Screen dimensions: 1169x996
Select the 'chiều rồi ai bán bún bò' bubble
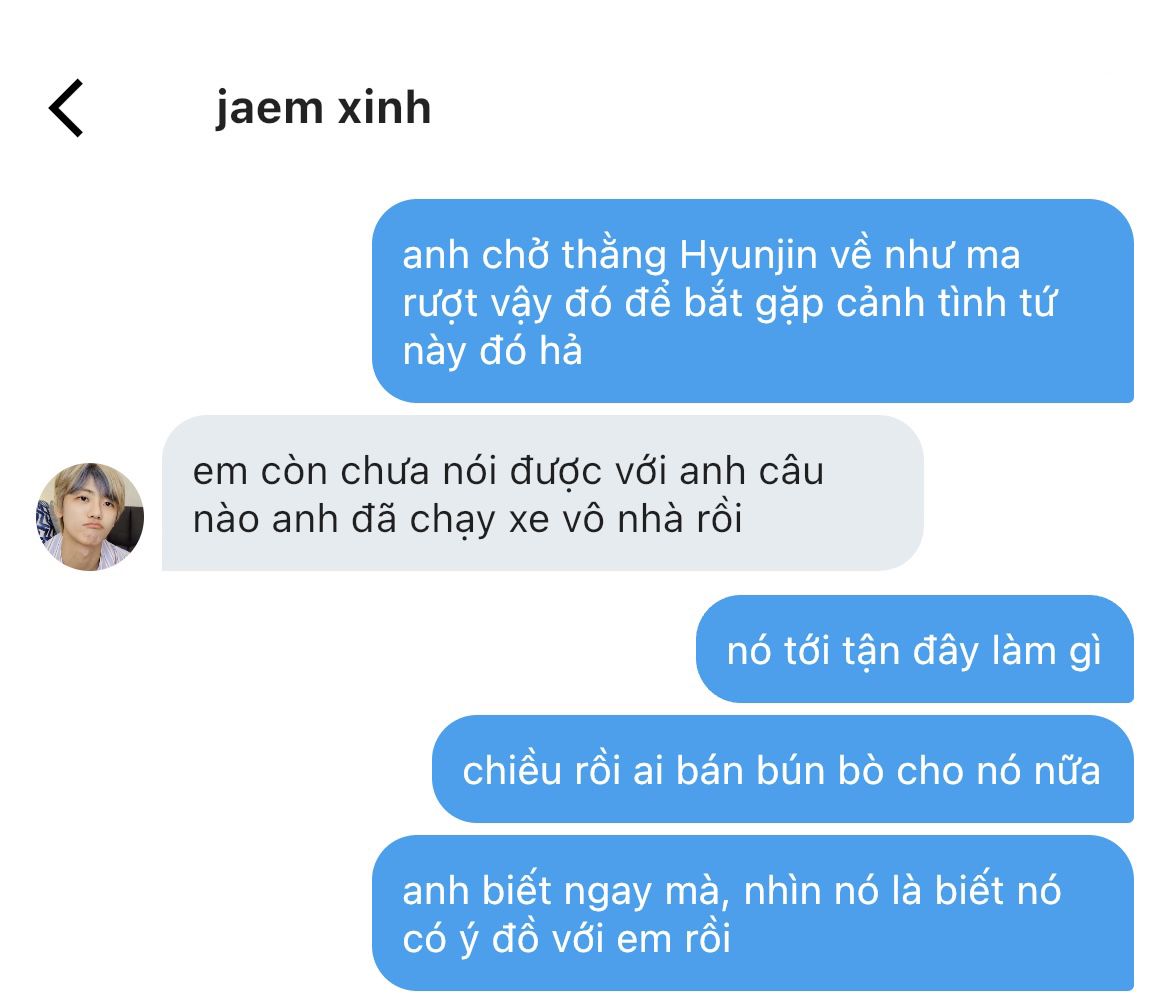click(783, 769)
